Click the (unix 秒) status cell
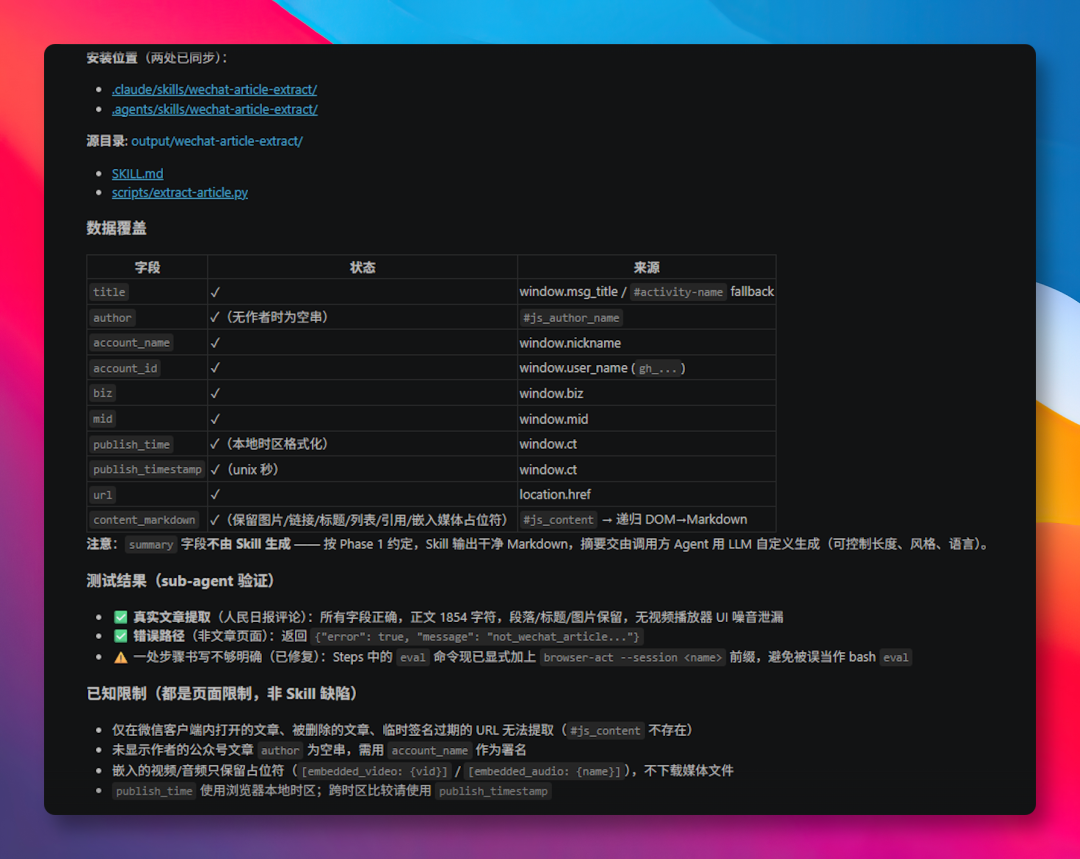Image resolution: width=1080 pixels, height=859 pixels. [362, 469]
